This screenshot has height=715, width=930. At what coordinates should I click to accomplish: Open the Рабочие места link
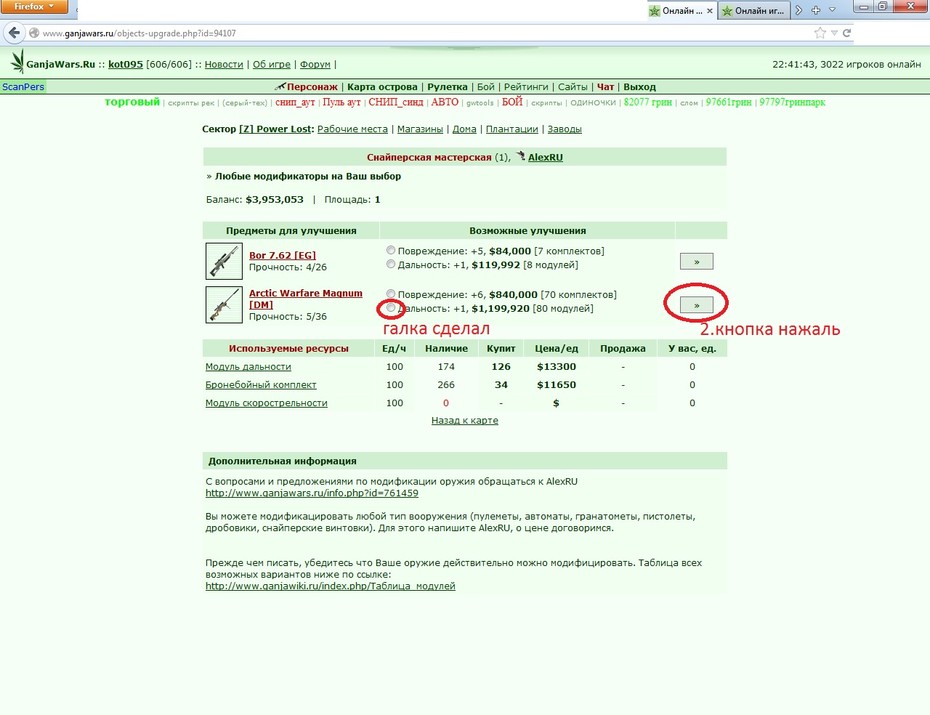pyautogui.click(x=352, y=129)
